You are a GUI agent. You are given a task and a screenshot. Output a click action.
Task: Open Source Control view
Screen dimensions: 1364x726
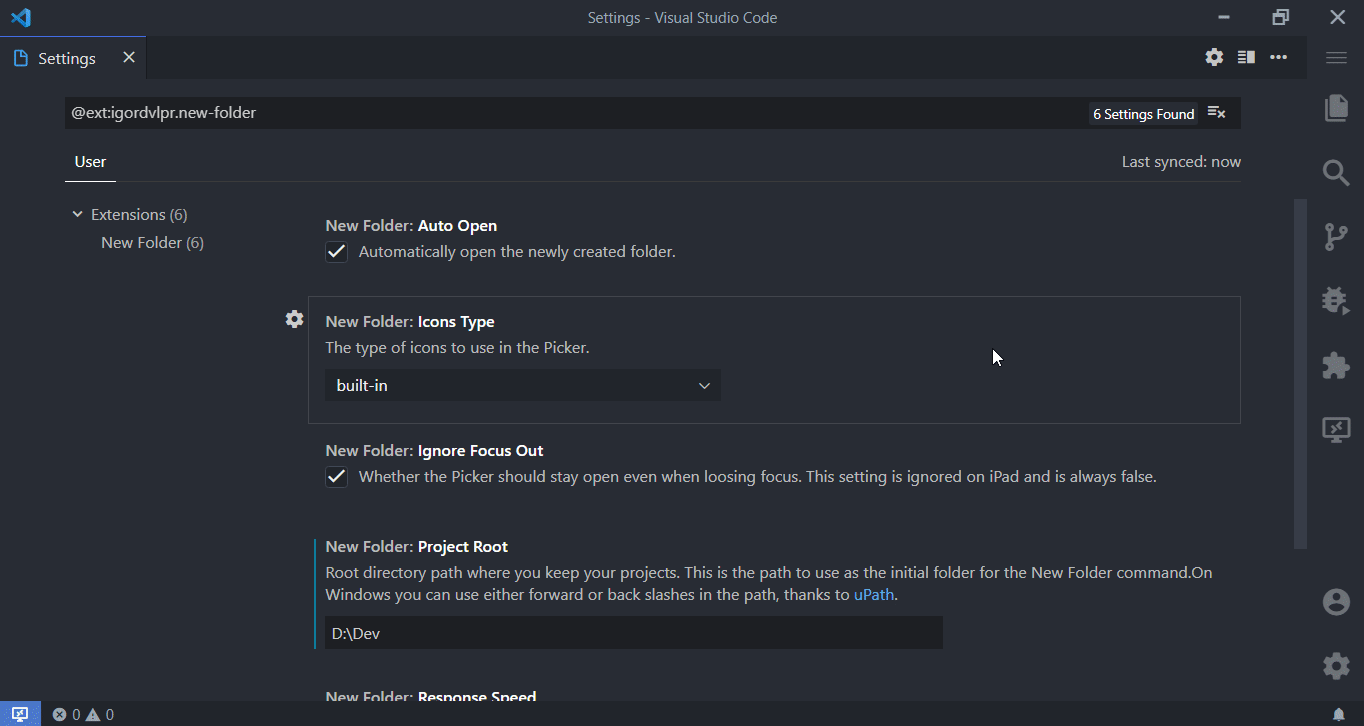[x=1336, y=237]
